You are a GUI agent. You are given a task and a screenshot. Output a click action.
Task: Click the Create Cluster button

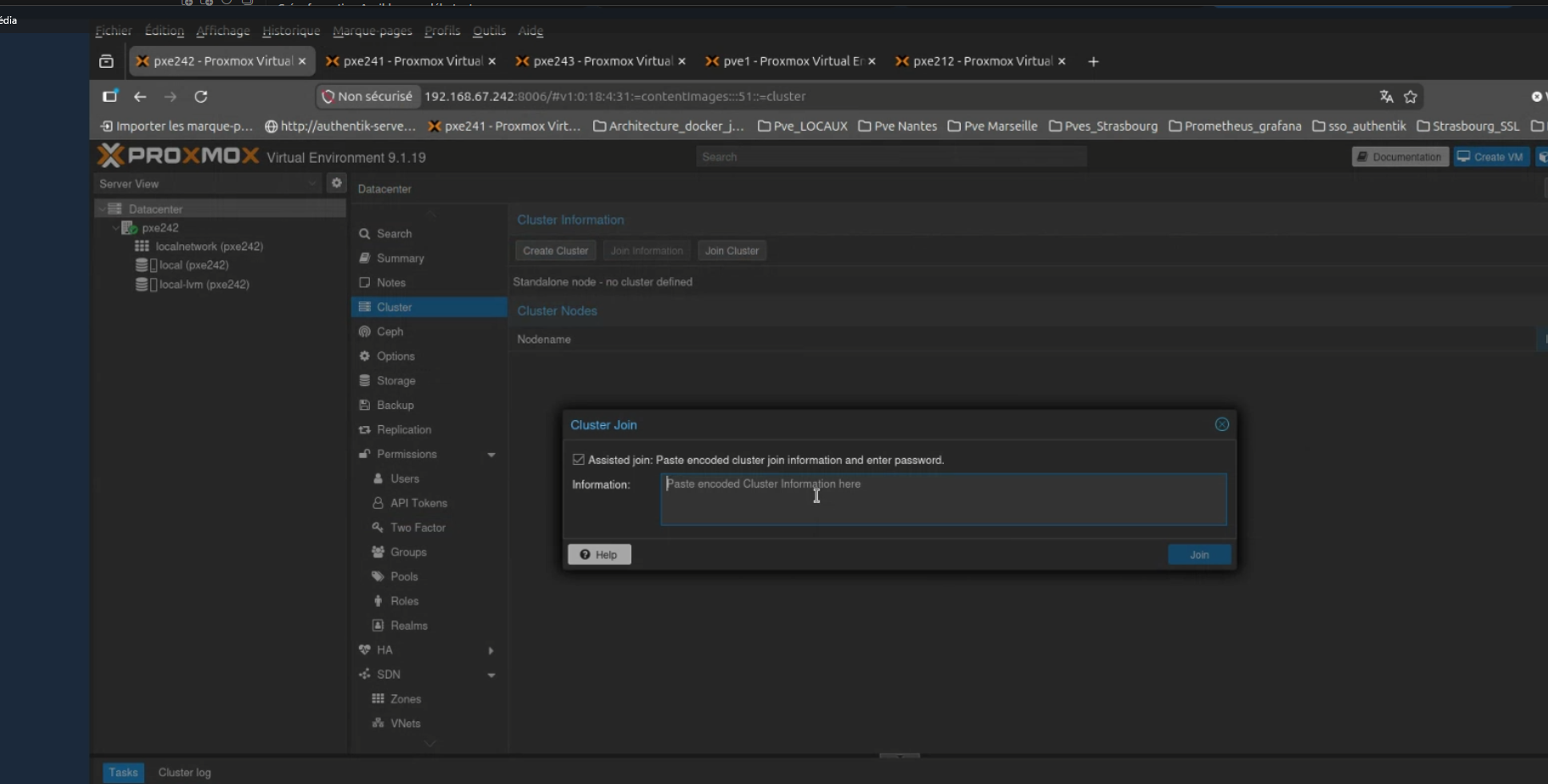pos(555,251)
